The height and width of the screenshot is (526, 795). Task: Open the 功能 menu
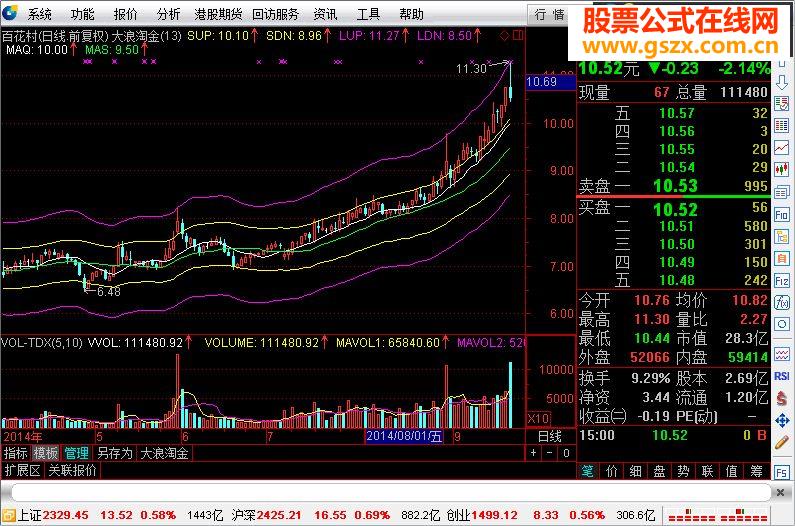(x=82, y=14)
